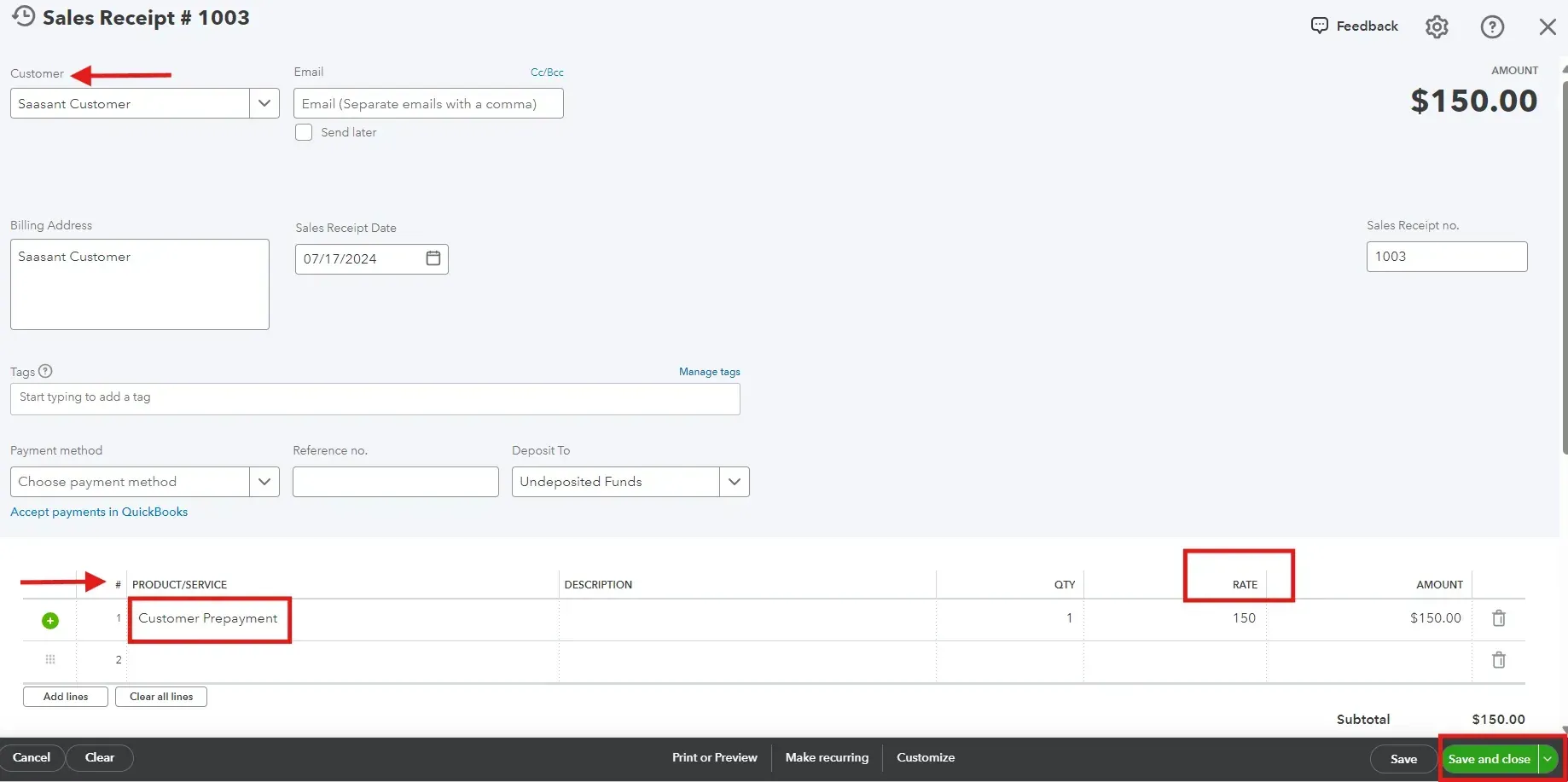Open the Deposit To dropdown
This screenshot has width=1568, height=782.
(x=734, y=482)
